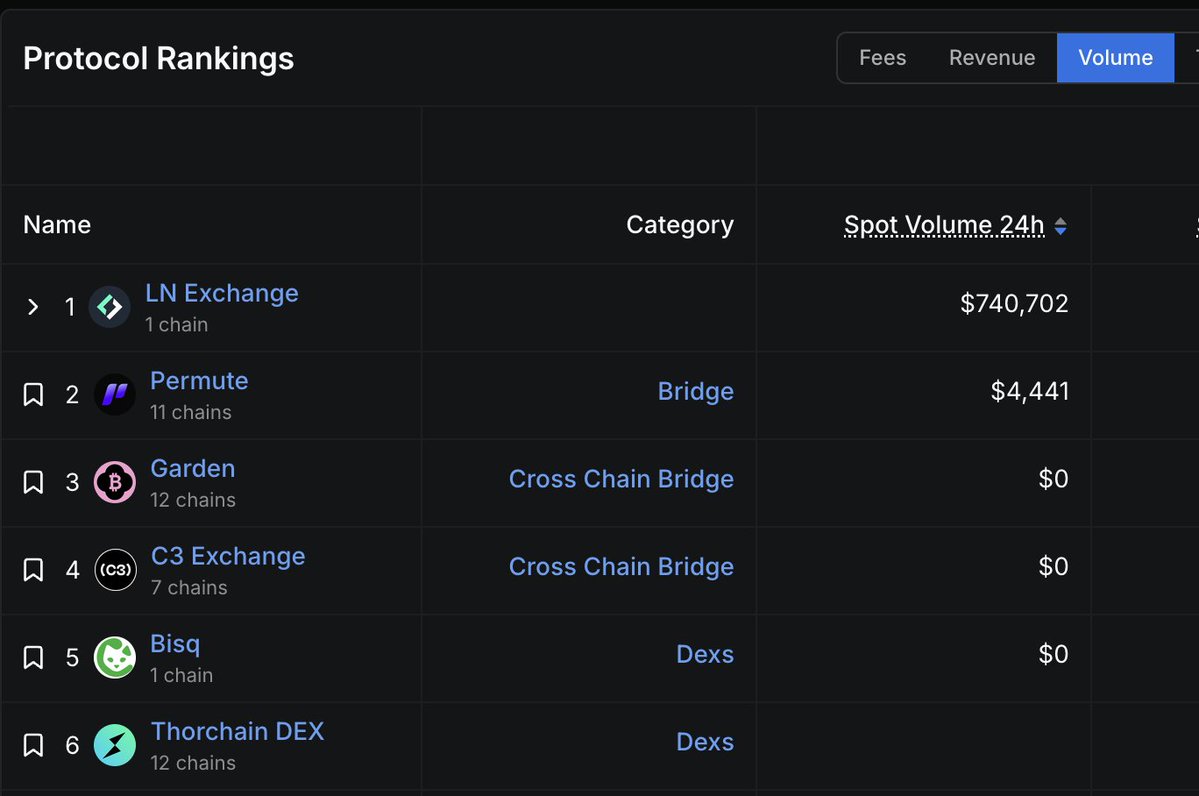The width and height of the screenshot is (1199, 796).
Task: Click rank number 1 beside LN Exchange
Action: [70, 307]
